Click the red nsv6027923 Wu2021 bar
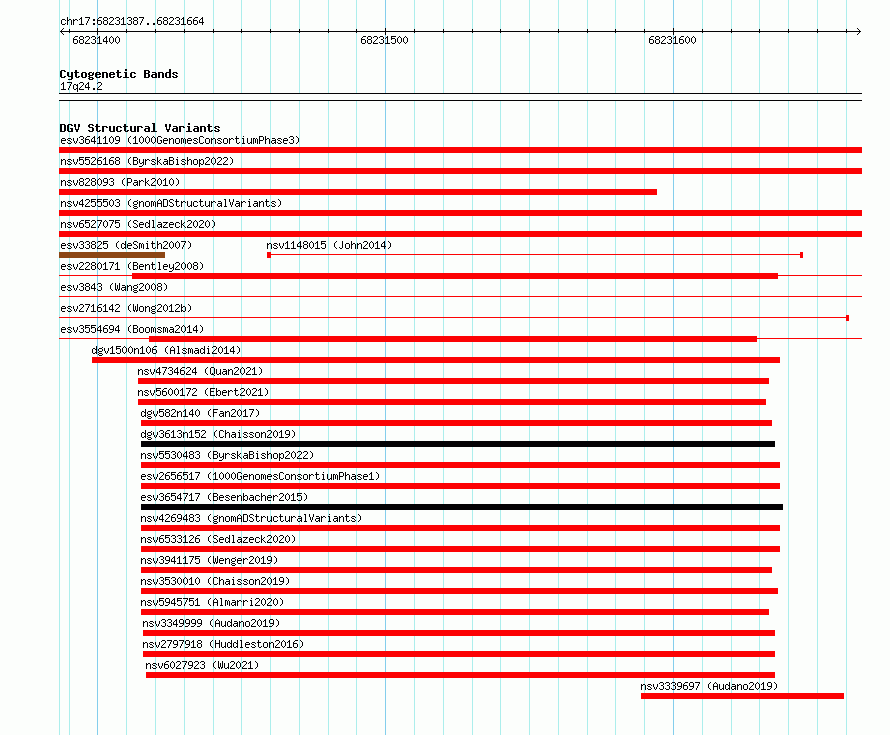 (460, 675)
